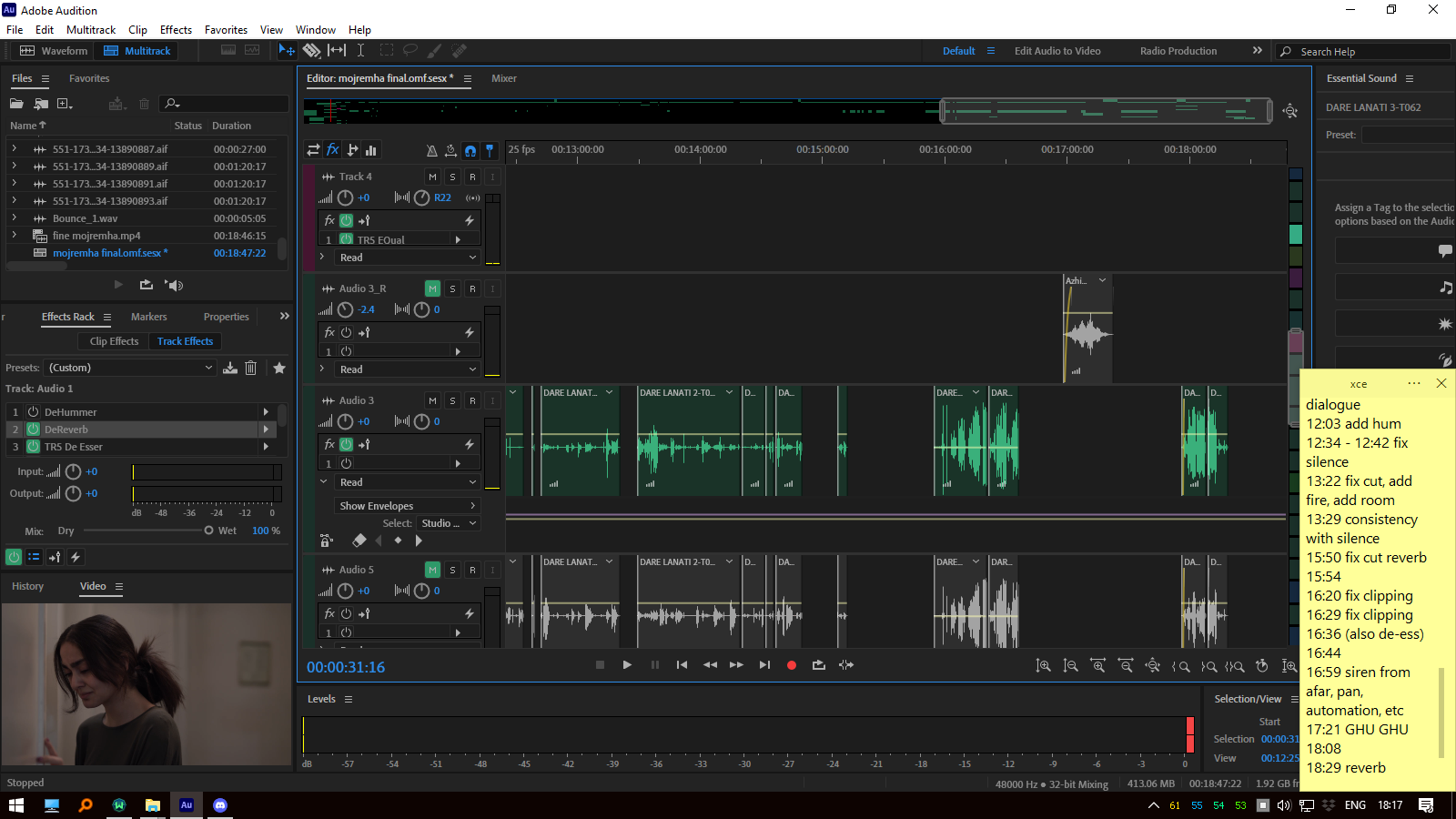Toggle the snapping magnet icon
Image resolution: width=1456 pixels, height=819 pixels.
(470, 150)
